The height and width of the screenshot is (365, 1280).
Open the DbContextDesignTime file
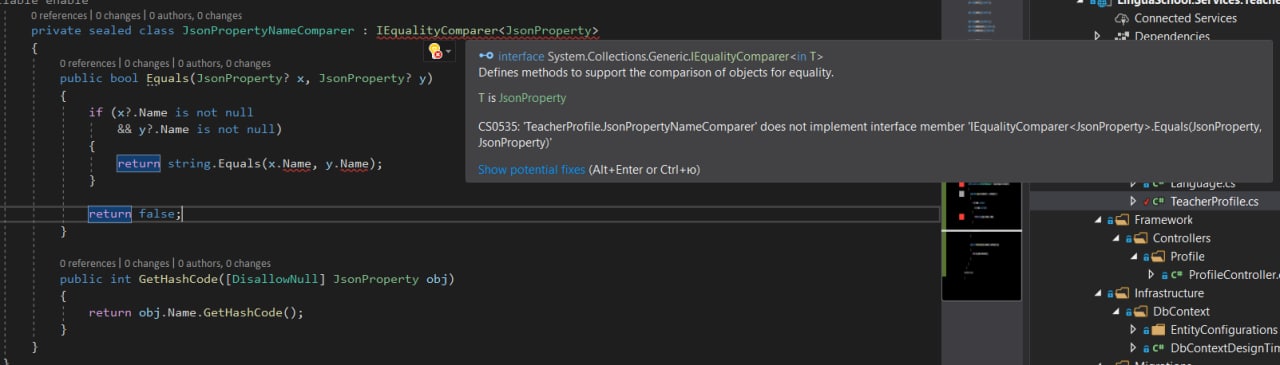[1224, 348]
